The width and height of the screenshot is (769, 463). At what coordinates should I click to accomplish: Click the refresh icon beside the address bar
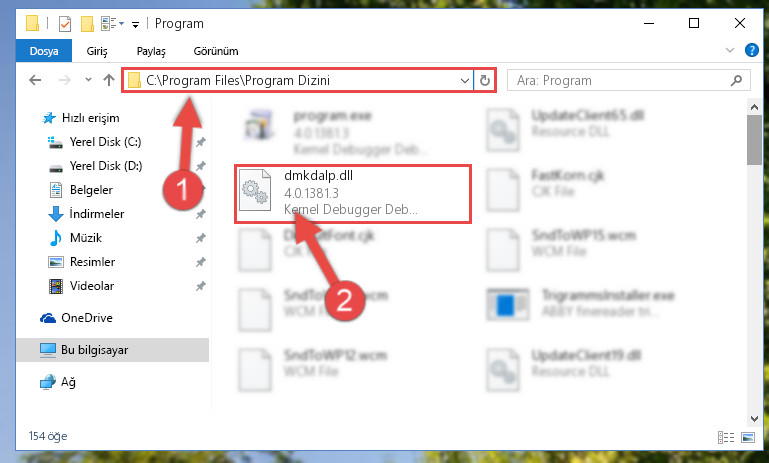click(485, 80)
